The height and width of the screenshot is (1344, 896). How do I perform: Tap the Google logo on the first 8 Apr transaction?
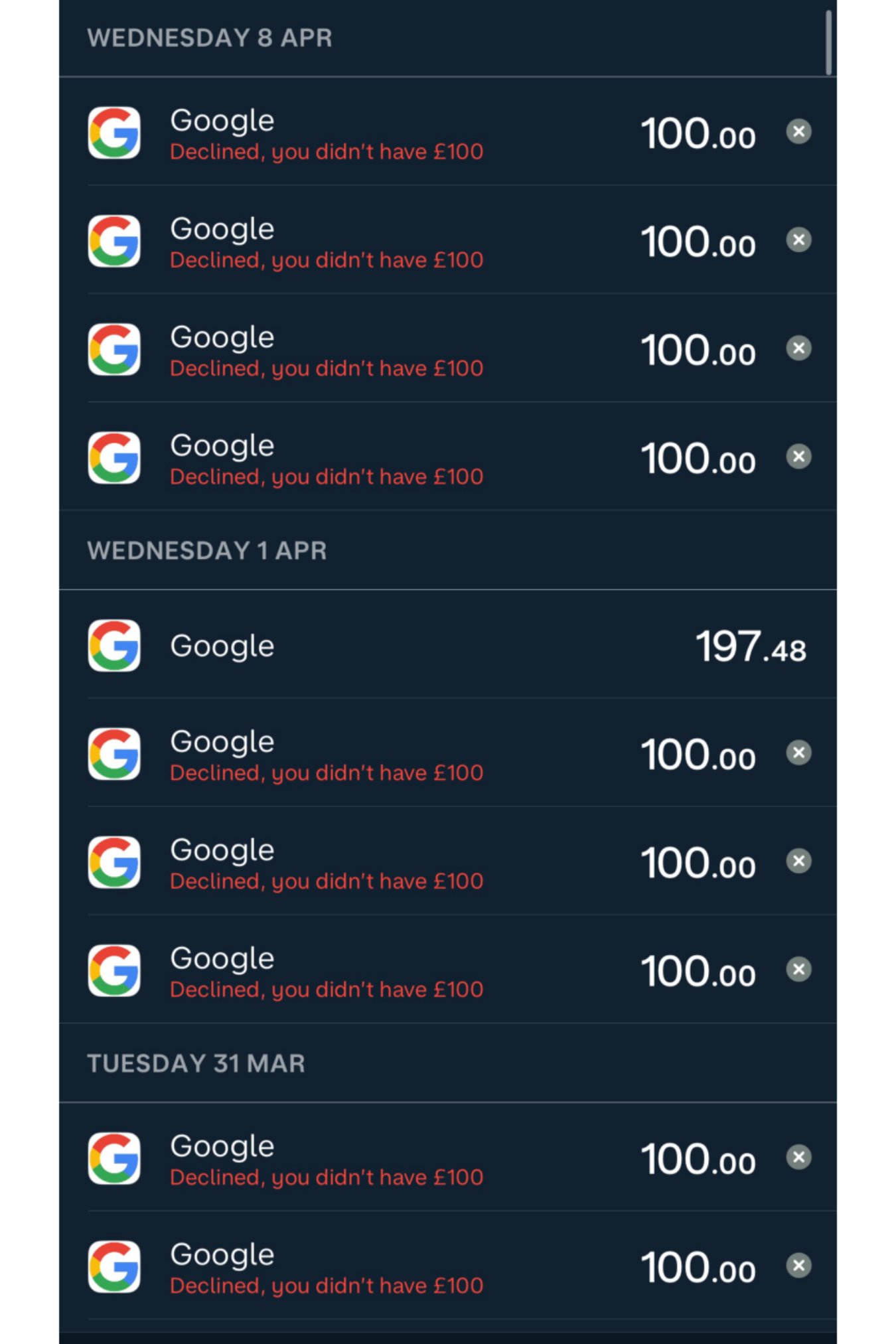pyautogui.click(x=114, y=133)
